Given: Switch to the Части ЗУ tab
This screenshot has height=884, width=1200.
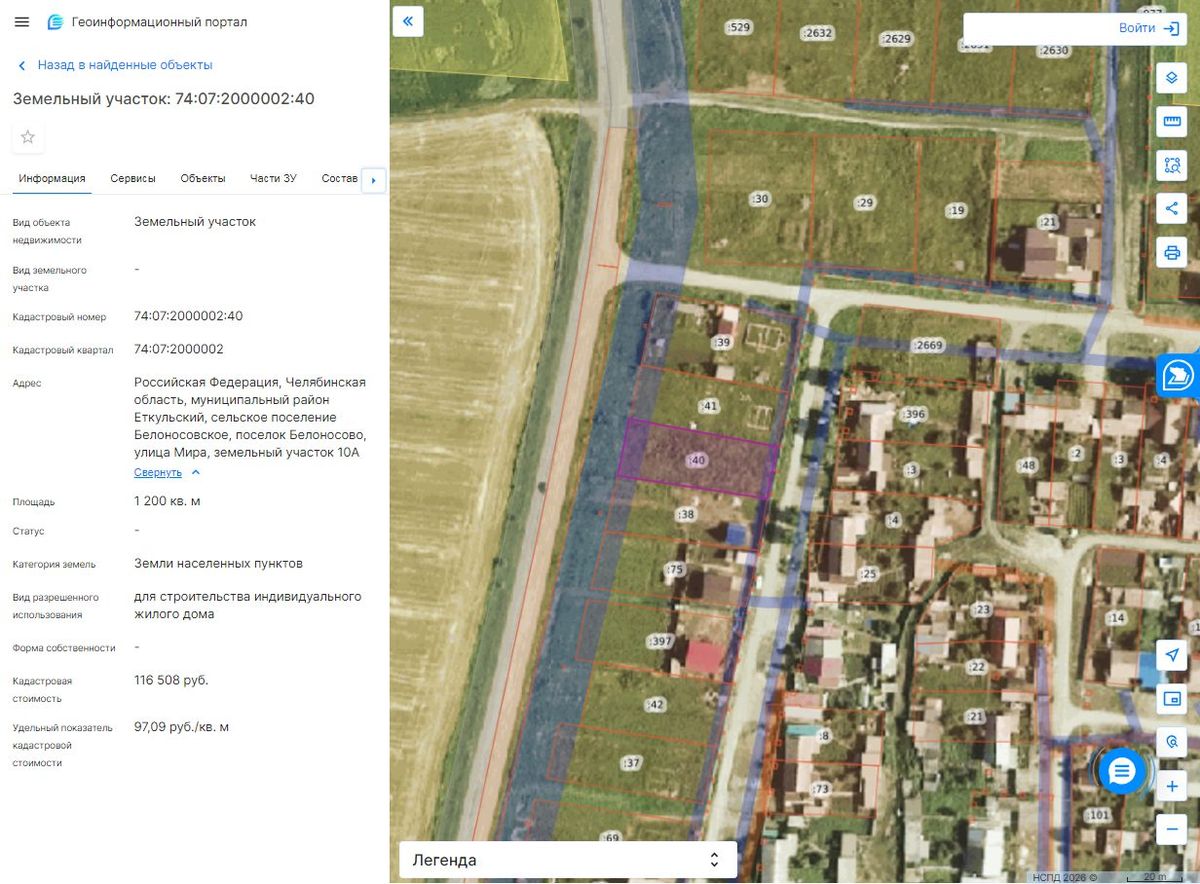Looking at the screenshot, I should click(x=273, y=178).
